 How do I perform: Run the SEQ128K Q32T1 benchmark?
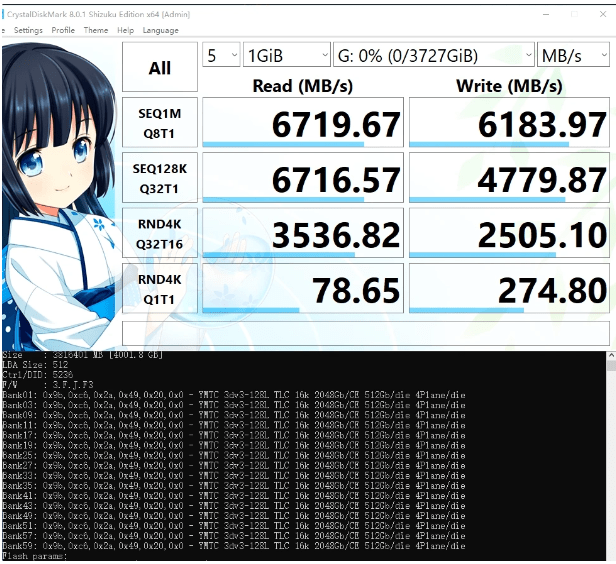click(159, 177)
